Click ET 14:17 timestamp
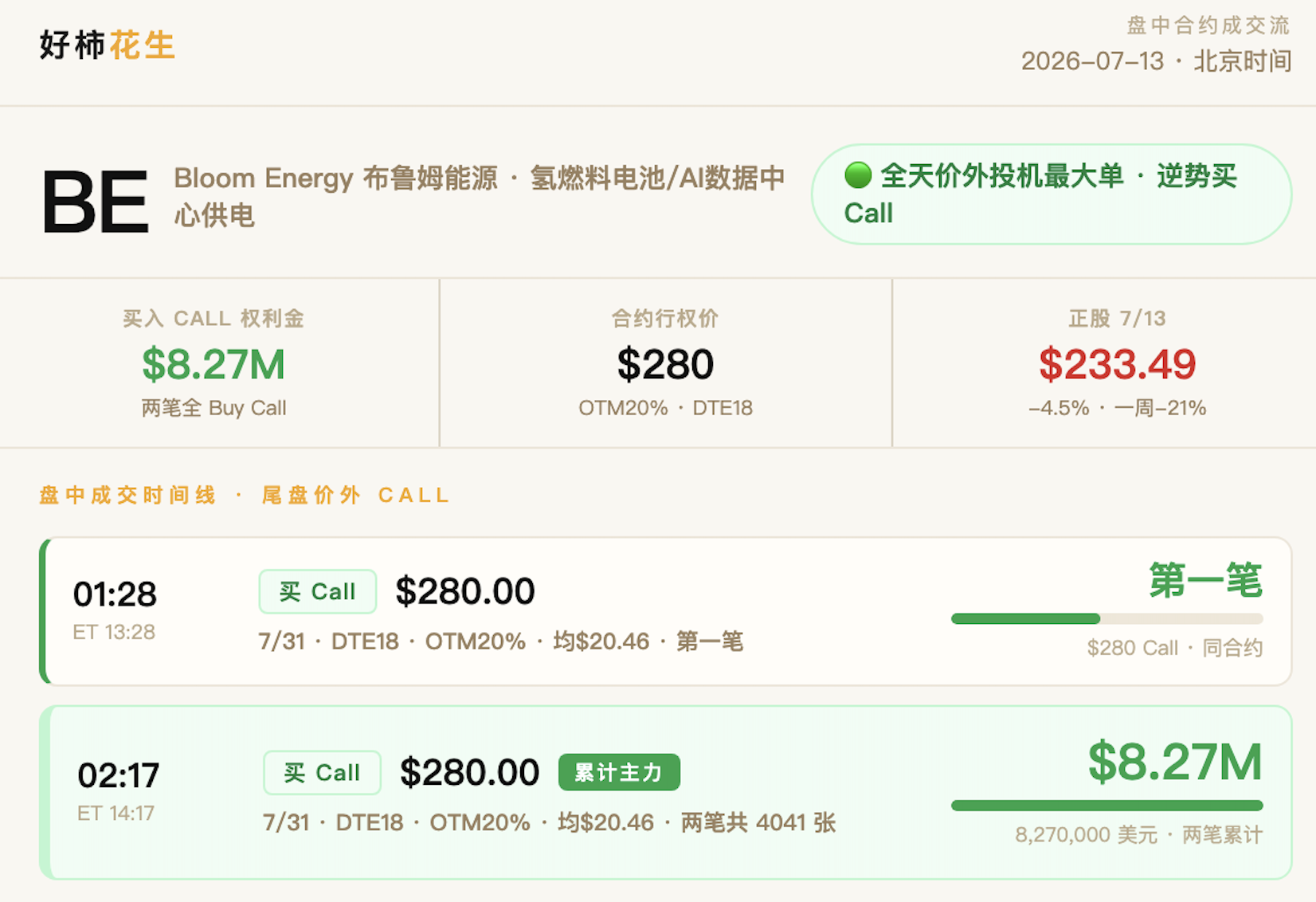The height and width of the screenshot is (902, 1316). click(x=116, y=813)
